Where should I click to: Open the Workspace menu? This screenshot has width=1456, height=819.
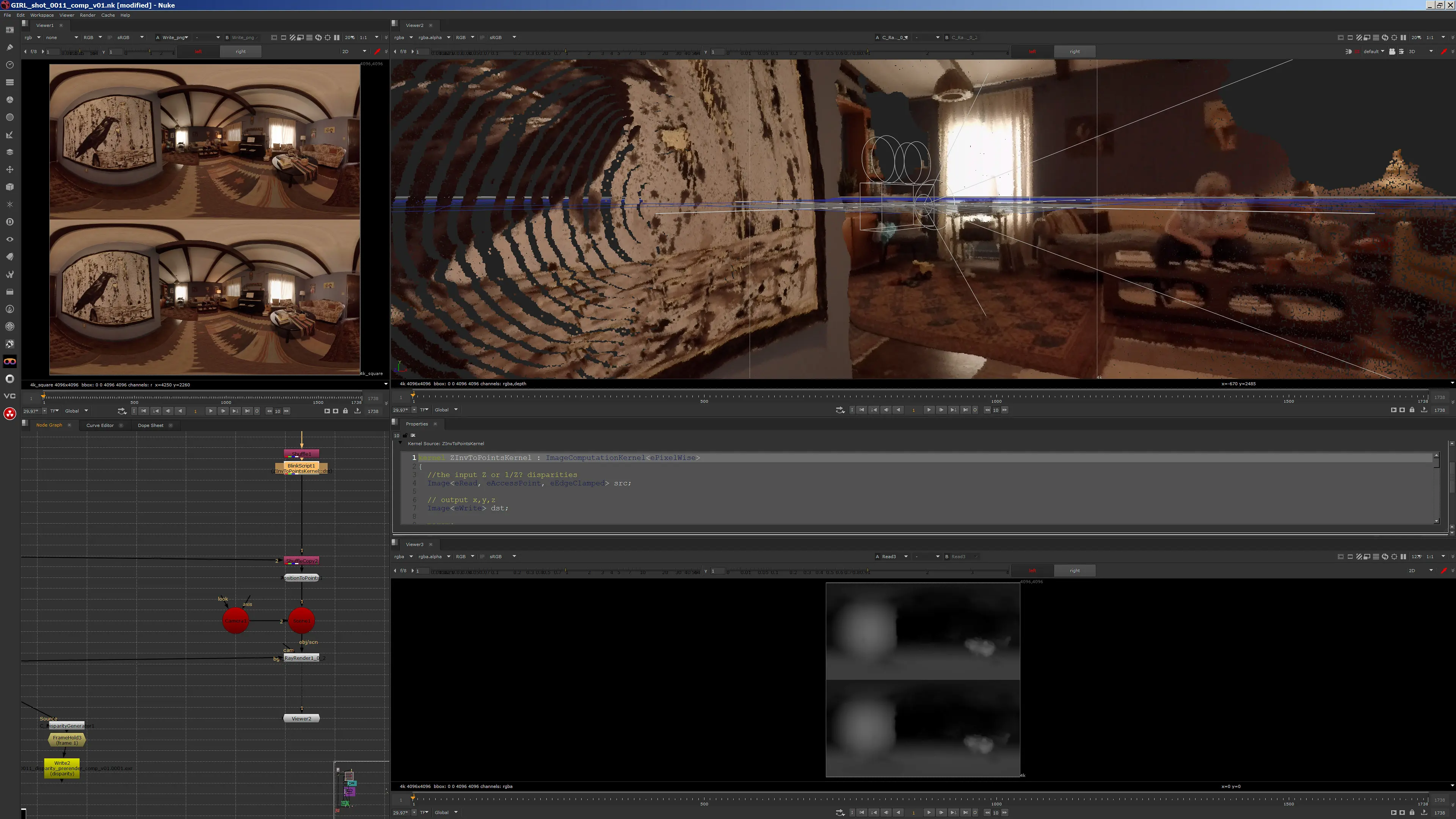(x=42, y=15)
